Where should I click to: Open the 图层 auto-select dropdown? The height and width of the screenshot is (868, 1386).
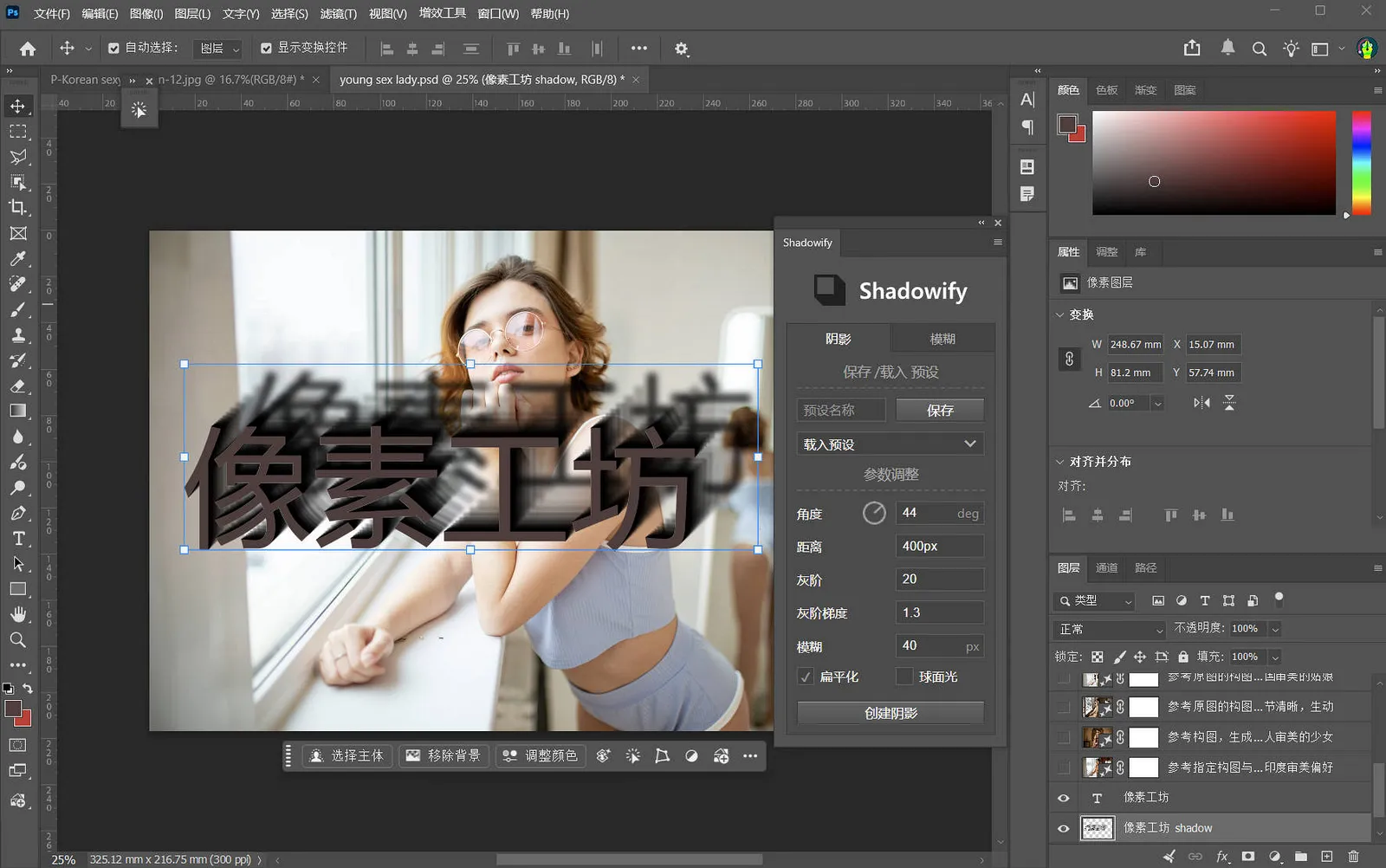[x=217, y=49]
